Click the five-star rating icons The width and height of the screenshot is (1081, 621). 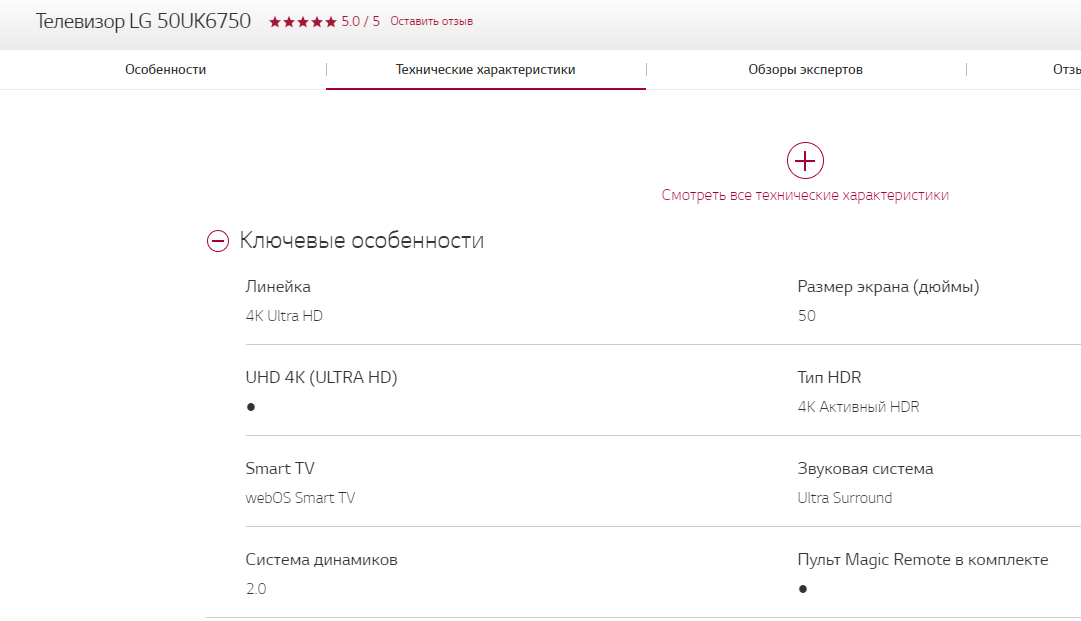(302, 21)
